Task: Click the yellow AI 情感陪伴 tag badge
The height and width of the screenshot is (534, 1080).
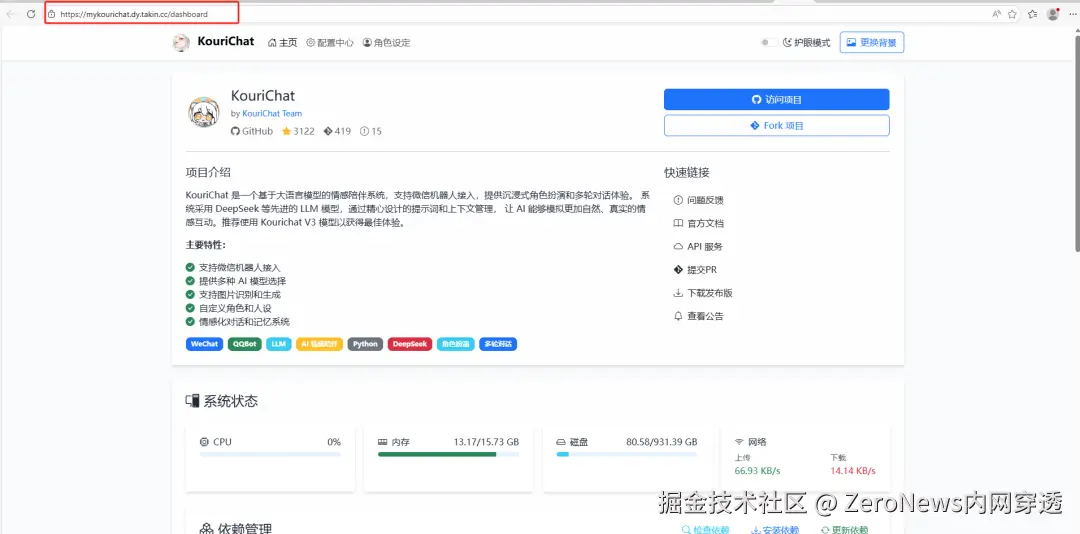Action: pos(320,344)
